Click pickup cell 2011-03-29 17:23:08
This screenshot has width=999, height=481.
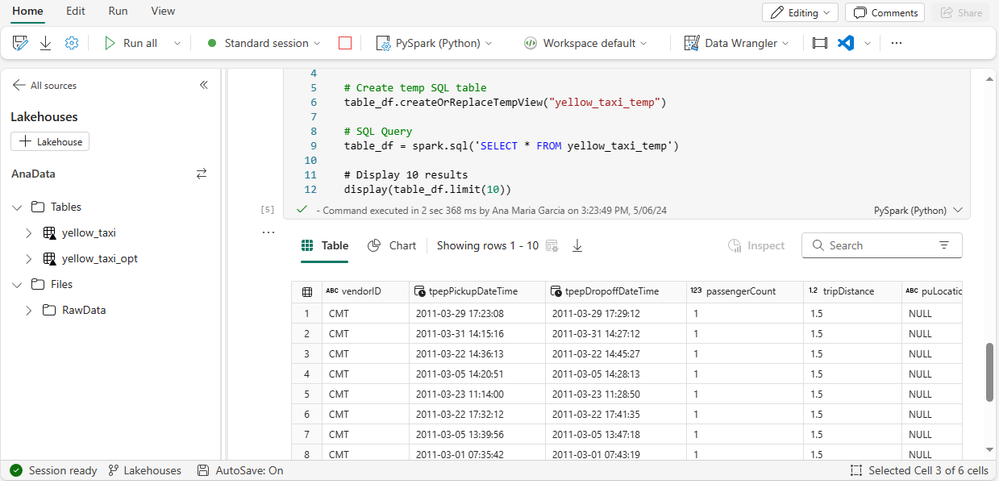(x=477, y=313)
